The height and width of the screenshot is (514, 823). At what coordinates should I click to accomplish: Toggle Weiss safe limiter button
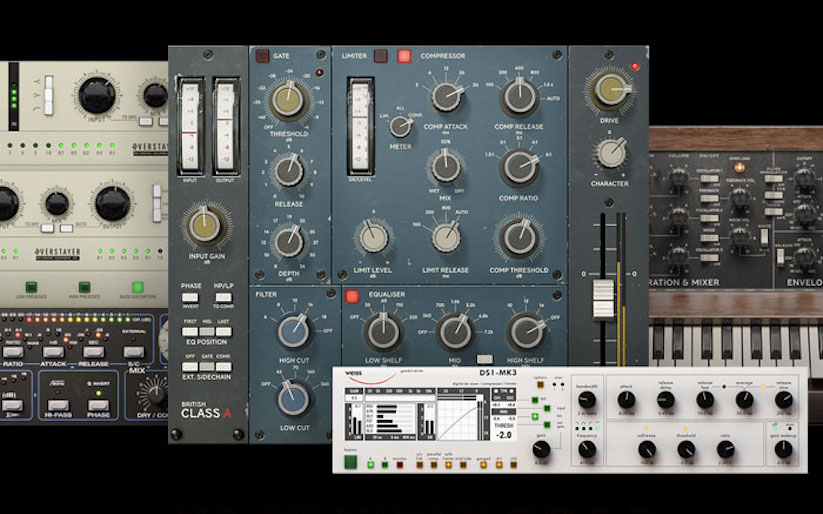click(x=448, y=465)
